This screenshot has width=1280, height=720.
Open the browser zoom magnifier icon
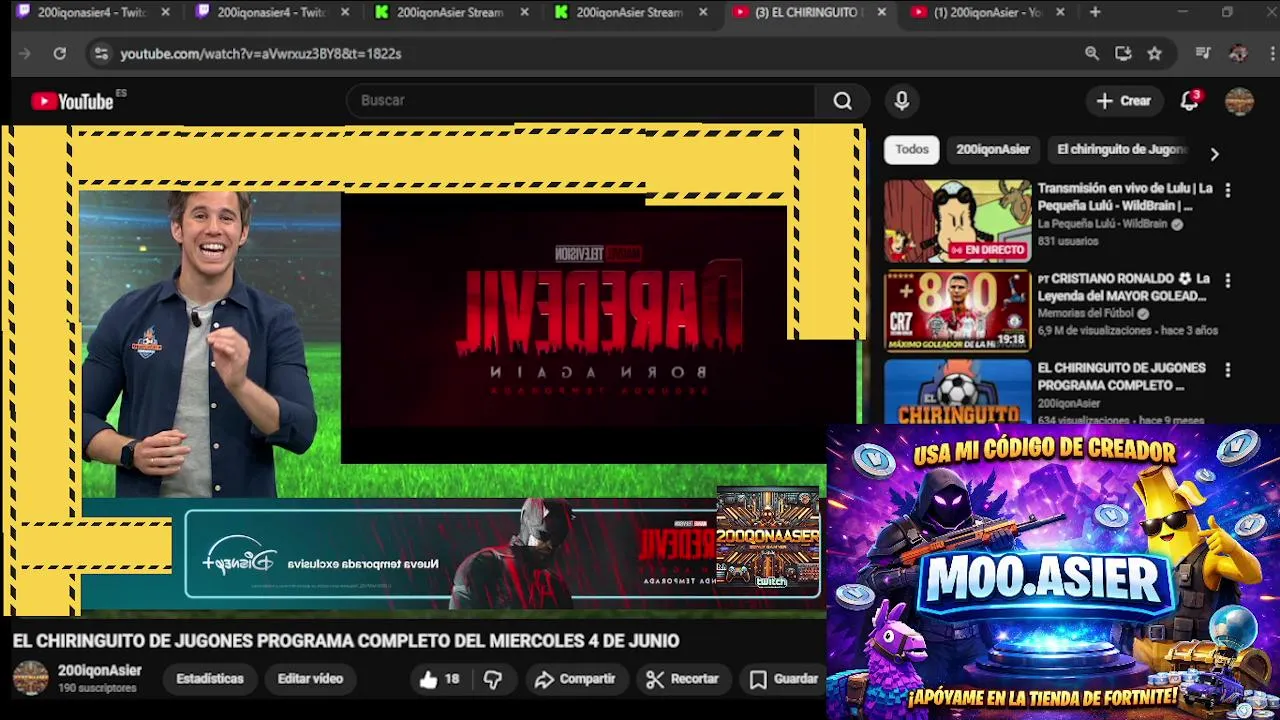click(x=1092, y=53)
